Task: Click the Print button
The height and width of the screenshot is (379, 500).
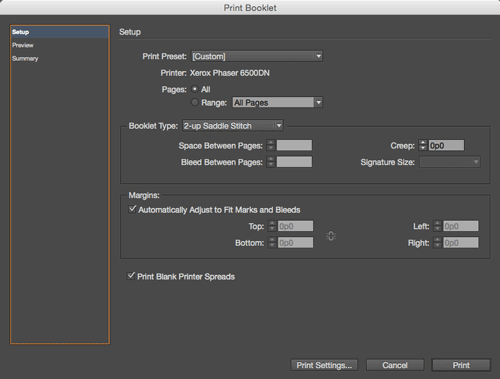Action: (x=461, y=365)
